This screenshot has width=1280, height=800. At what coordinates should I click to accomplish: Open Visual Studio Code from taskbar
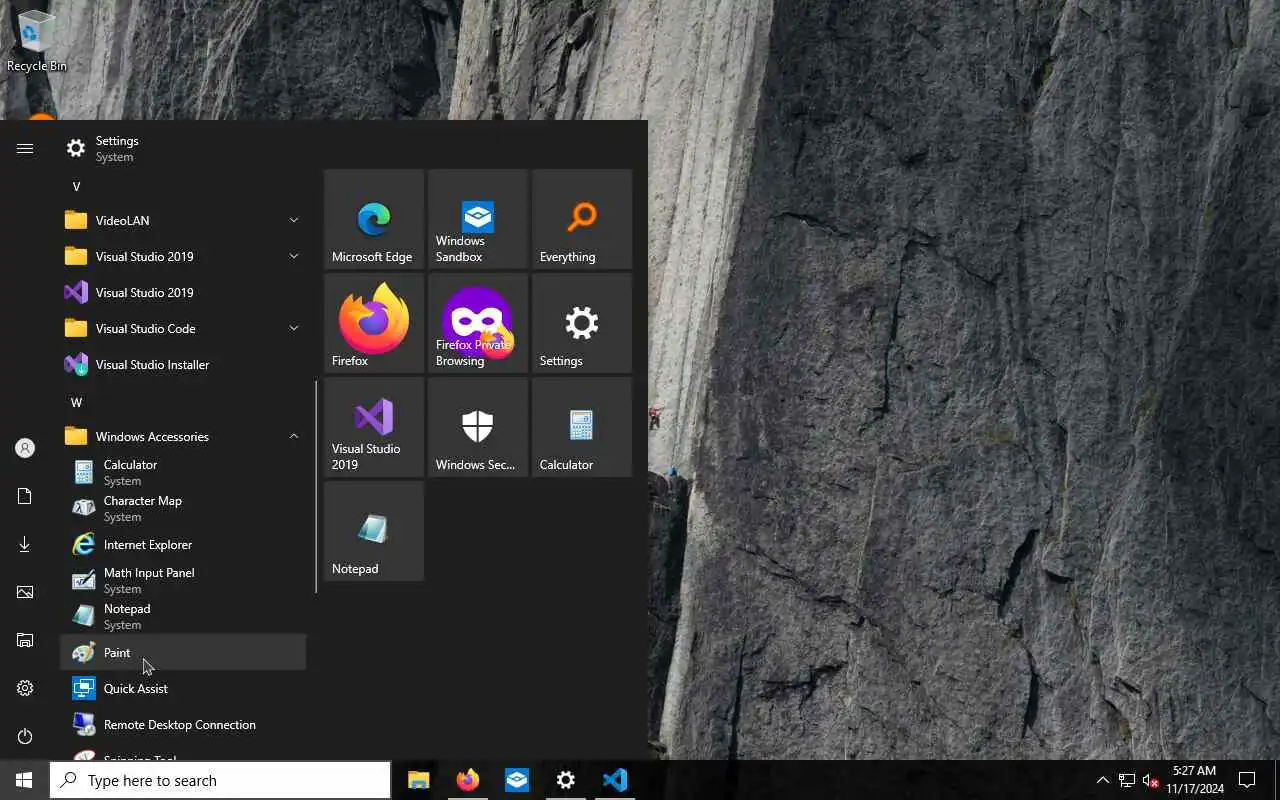pos(614,780)
